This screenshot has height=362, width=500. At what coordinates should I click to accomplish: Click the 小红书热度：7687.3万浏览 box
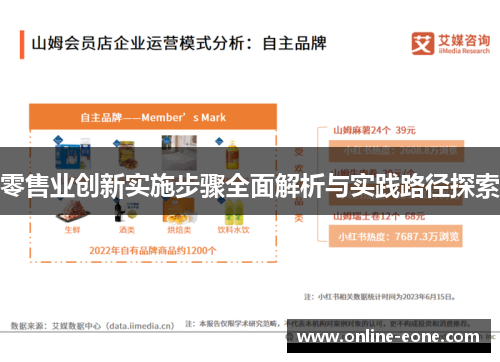tap(396, 236)
